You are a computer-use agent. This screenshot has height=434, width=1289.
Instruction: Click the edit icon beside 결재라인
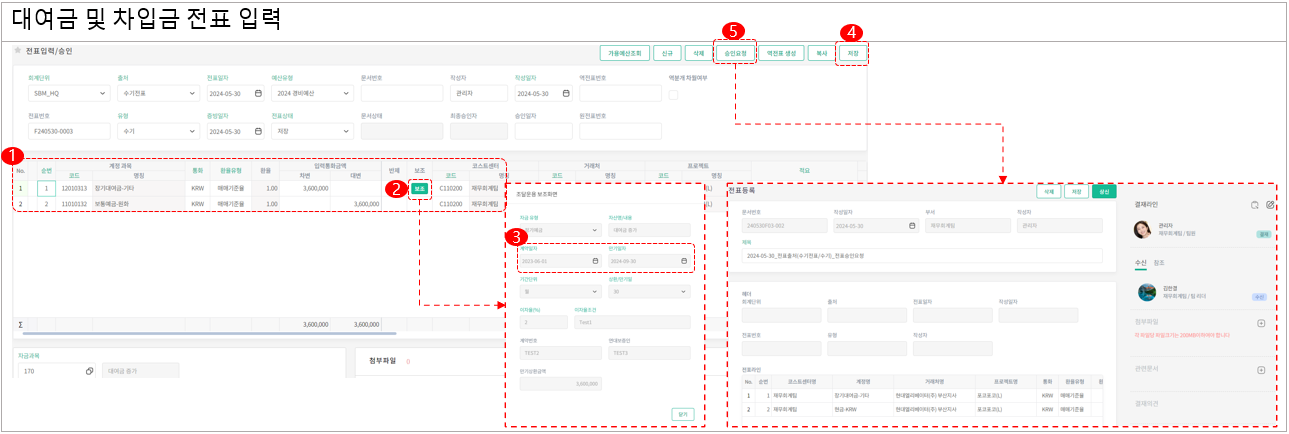[1269, 205]
